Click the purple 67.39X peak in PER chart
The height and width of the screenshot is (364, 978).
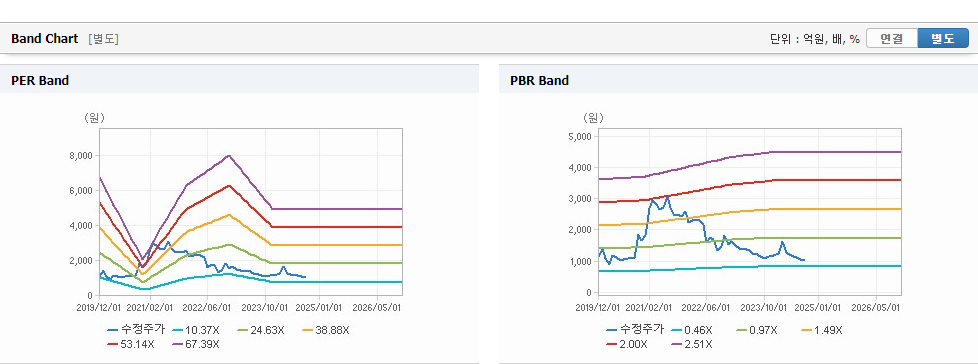[x=229, y=156]
